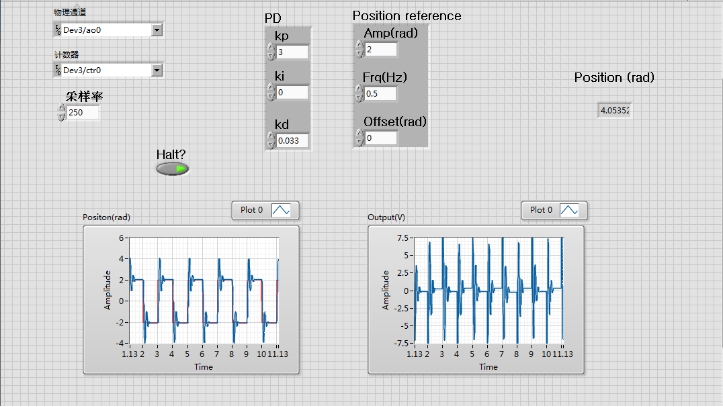Click the Plot 0 legend label on Position graph

coord(252,210)
